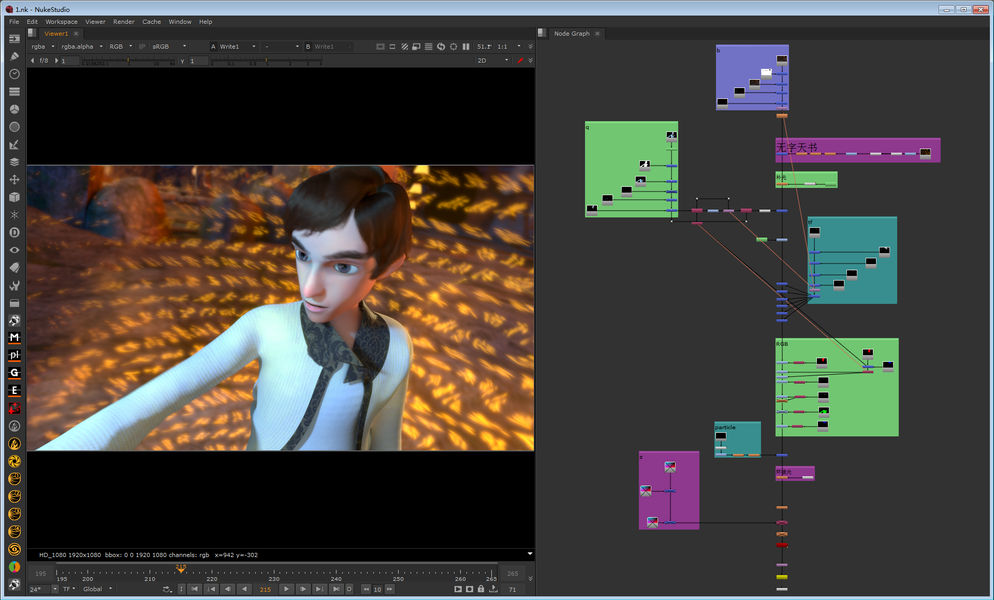
Task: Open the Merge nodes layers icon
Action: click(14, 162)
